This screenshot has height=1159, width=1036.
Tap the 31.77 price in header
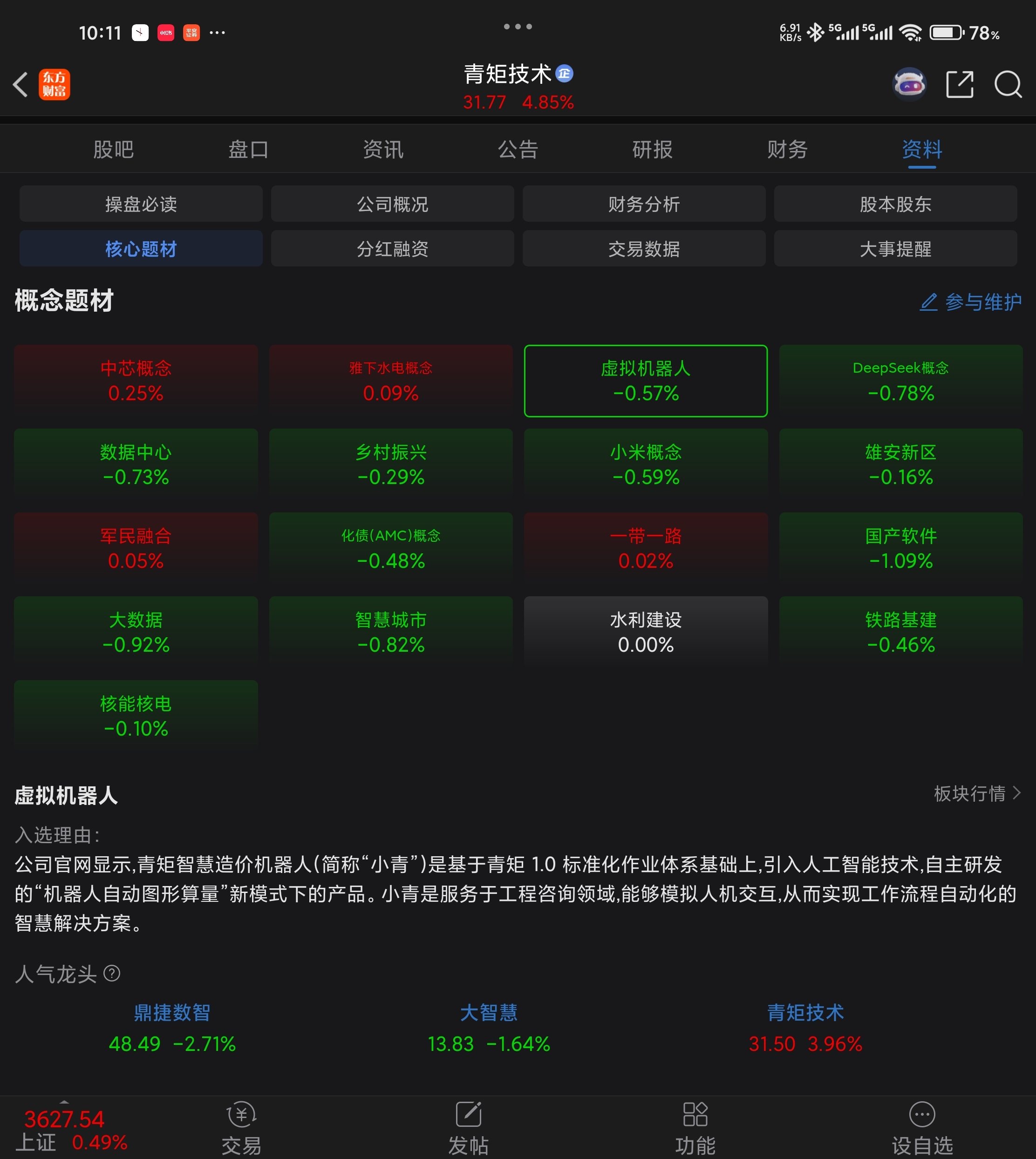[x=484, y=102]
